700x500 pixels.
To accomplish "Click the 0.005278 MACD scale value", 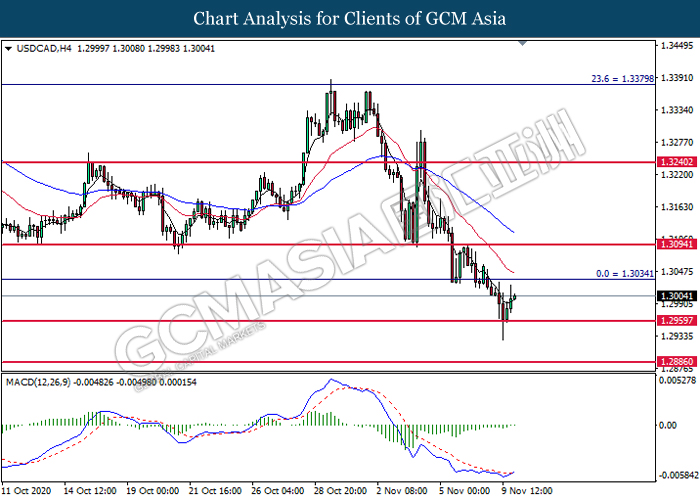I will point(678,380).
